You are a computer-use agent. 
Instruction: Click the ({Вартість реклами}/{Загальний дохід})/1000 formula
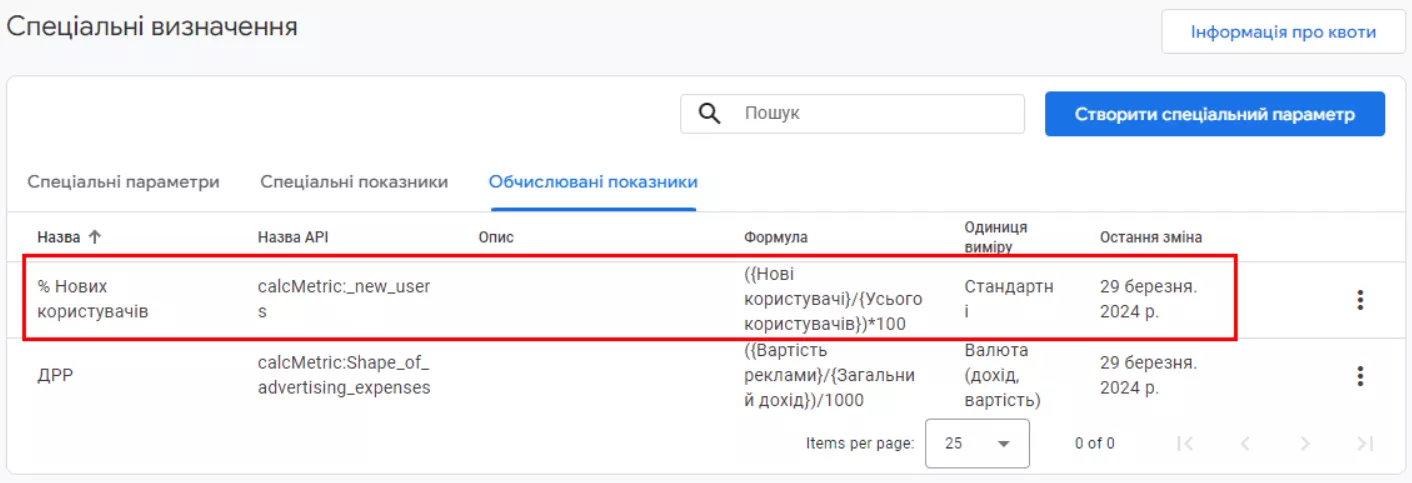click(830, 375)
